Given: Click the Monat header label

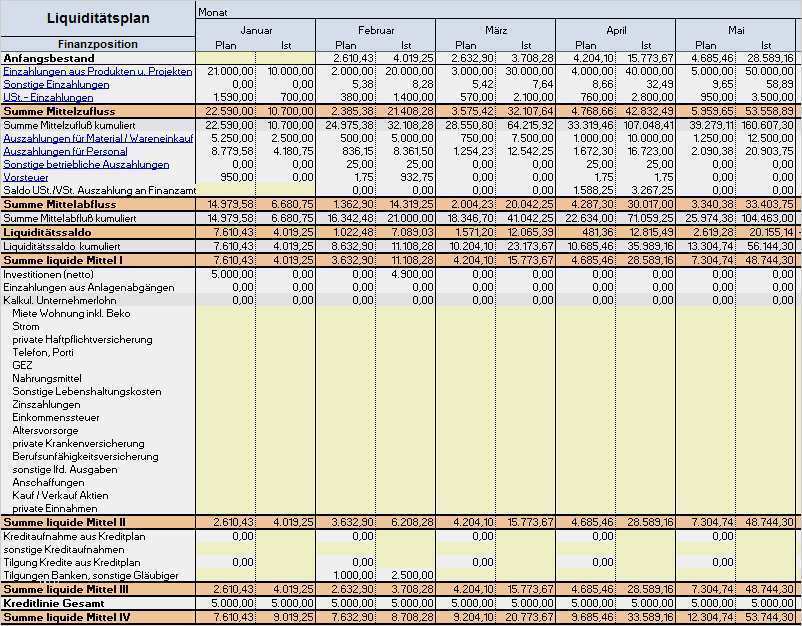Looking at the screenshot, I should [x=213, y=12].
